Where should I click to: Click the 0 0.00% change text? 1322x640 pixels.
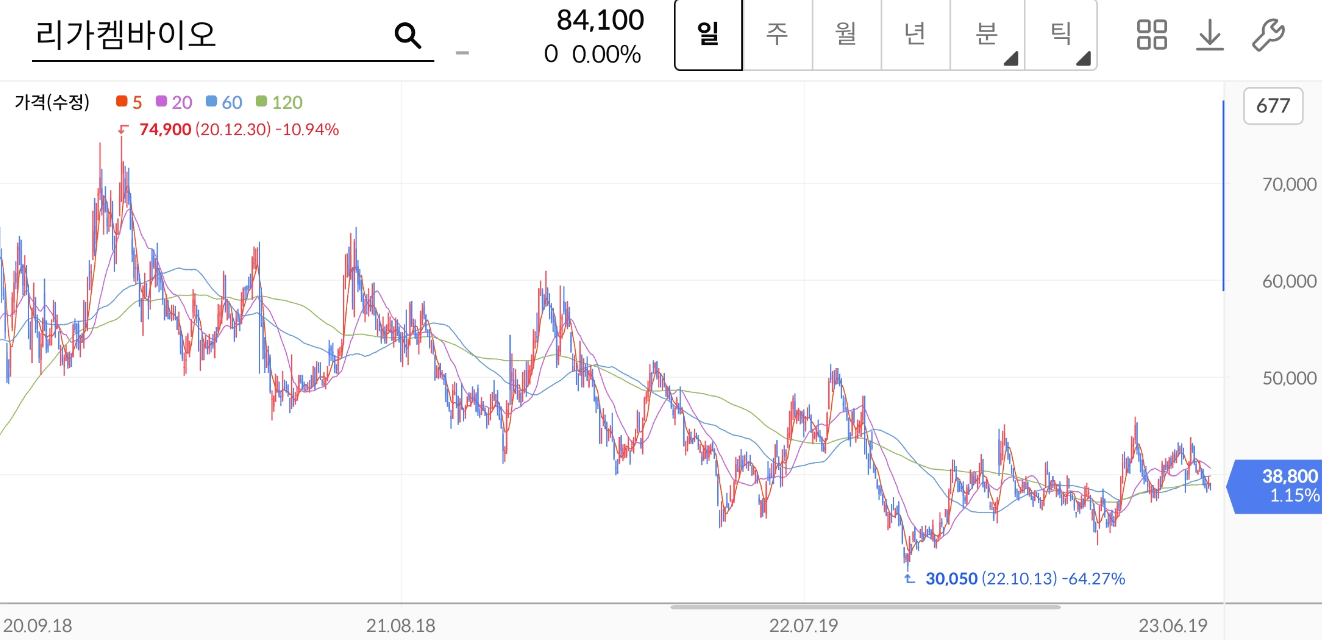click(592, 54)
